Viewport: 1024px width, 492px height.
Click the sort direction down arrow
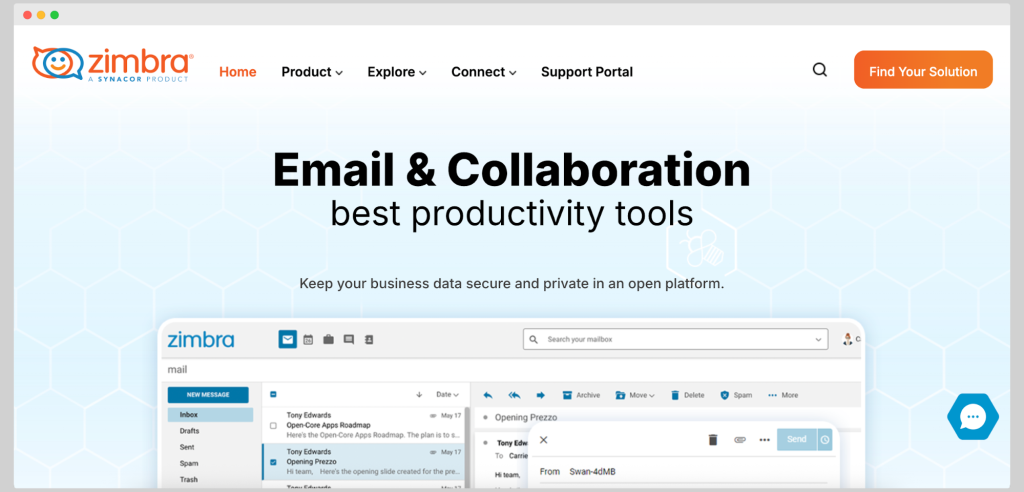click(x=419, y=395)
